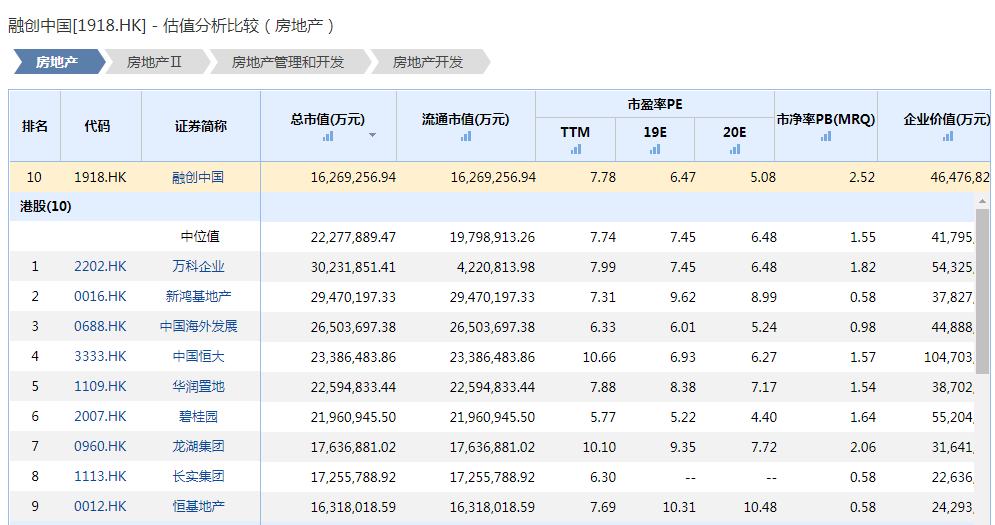
Task: Click the vertical scrollbar thumb
Action: (x=982, y=291)
